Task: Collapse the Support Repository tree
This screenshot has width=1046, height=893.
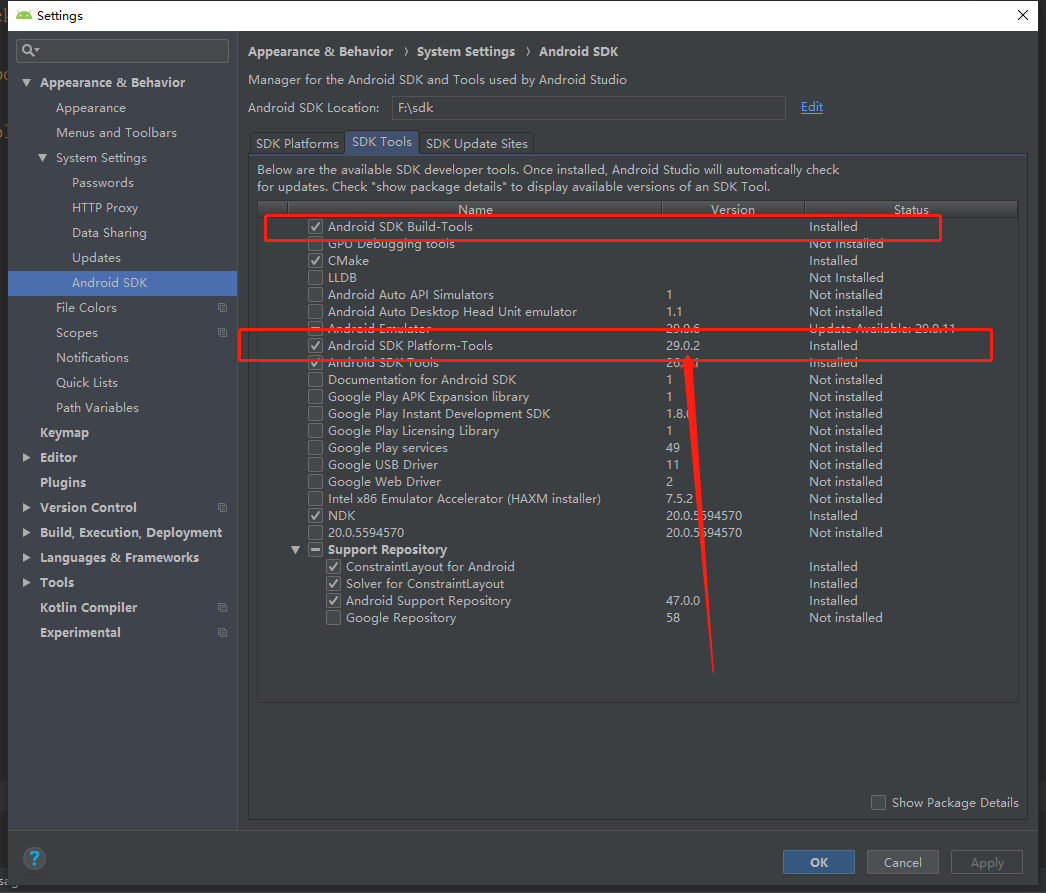Action: point(295,549)
